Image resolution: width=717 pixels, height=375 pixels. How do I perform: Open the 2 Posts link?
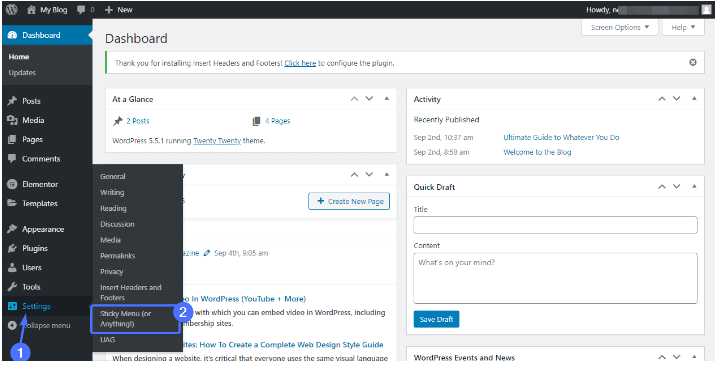coord(138,121)
